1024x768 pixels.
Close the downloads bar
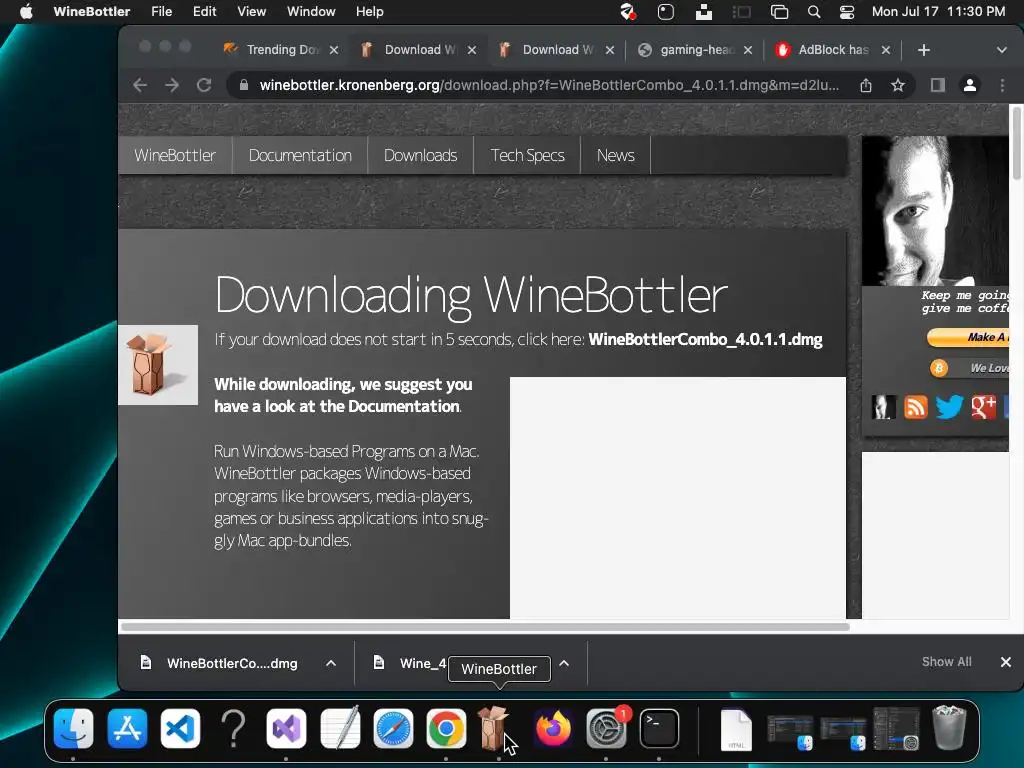(x=1006, y=662)
